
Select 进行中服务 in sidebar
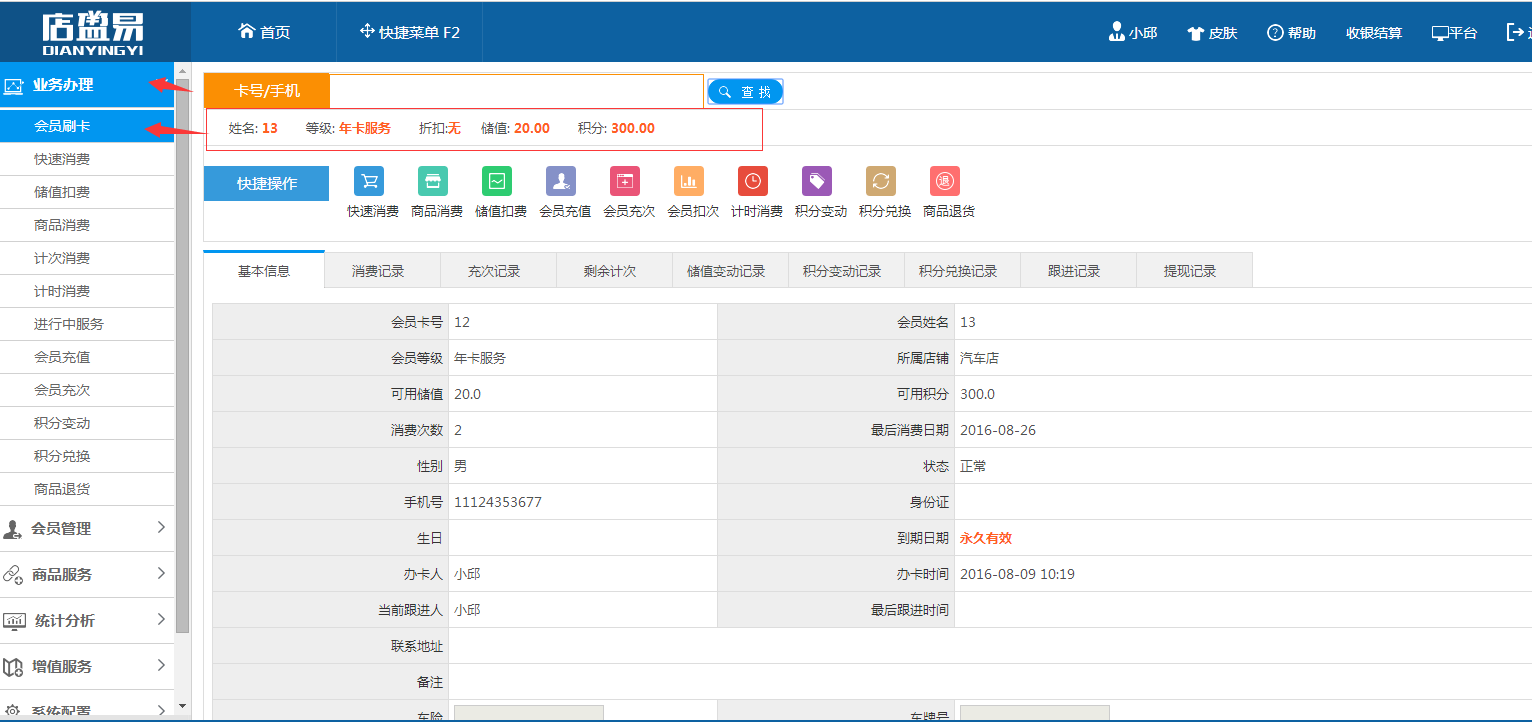coord(87,324)
